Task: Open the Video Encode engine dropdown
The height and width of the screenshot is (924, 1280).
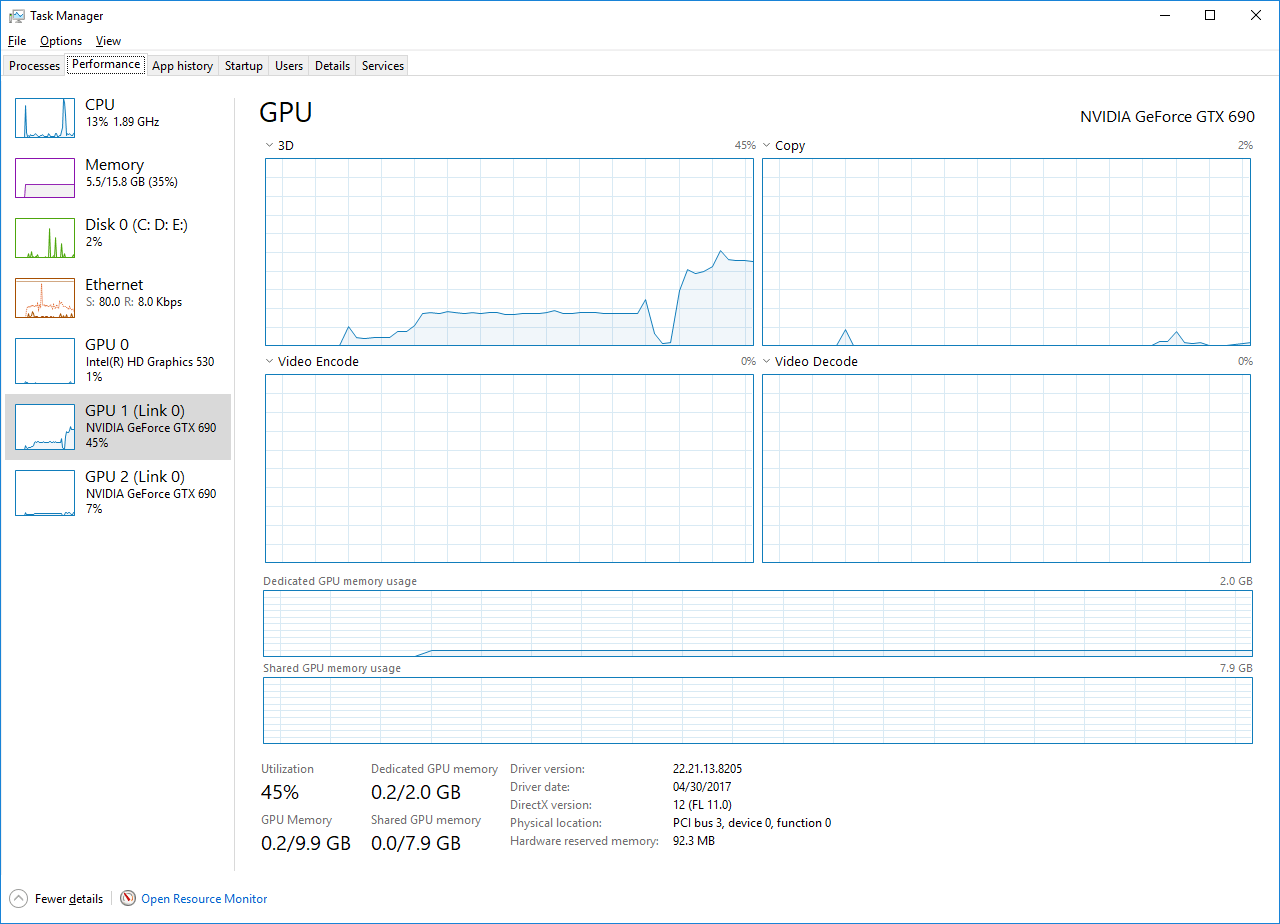Action: pos(268,361)
